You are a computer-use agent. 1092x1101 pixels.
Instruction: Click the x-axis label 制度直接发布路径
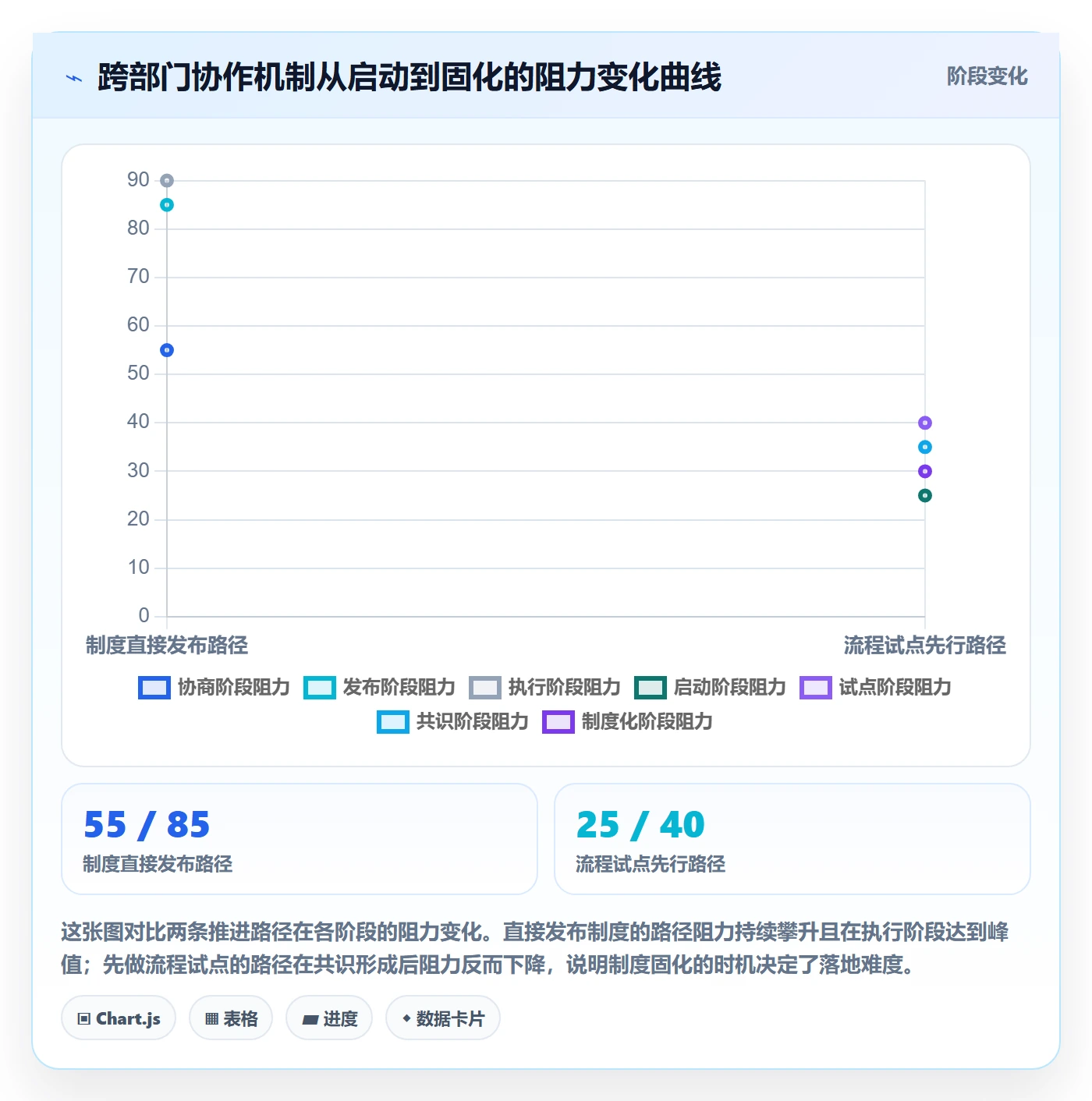[x=167, y=646]
